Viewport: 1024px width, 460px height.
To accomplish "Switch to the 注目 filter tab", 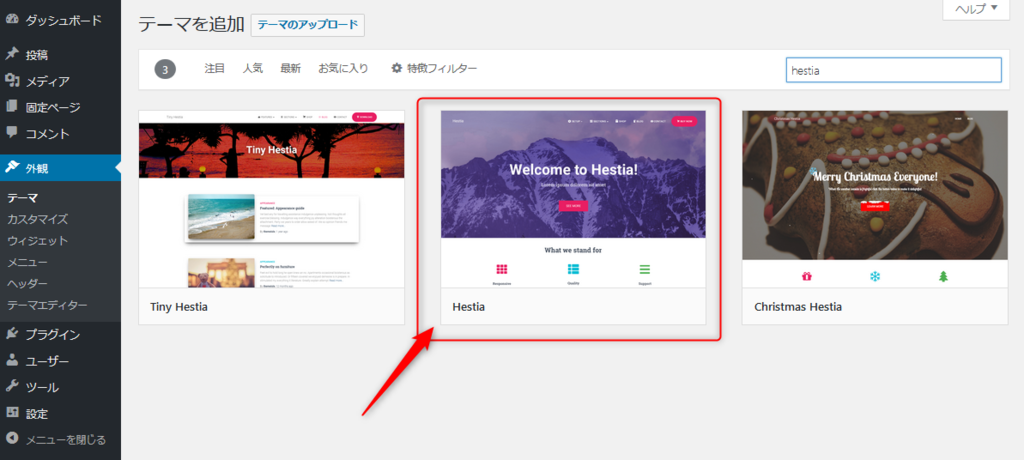I will (215, 68).
